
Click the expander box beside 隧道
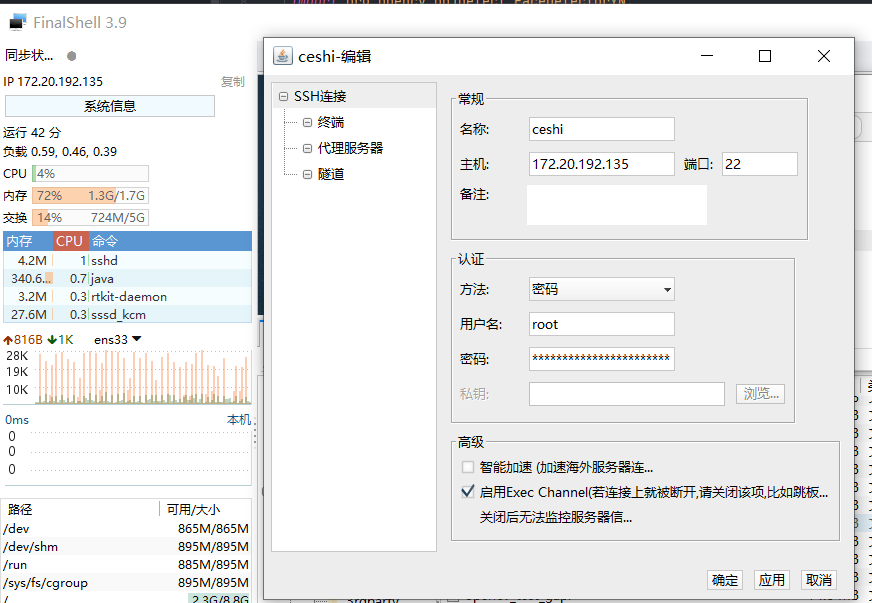[308, 174]
